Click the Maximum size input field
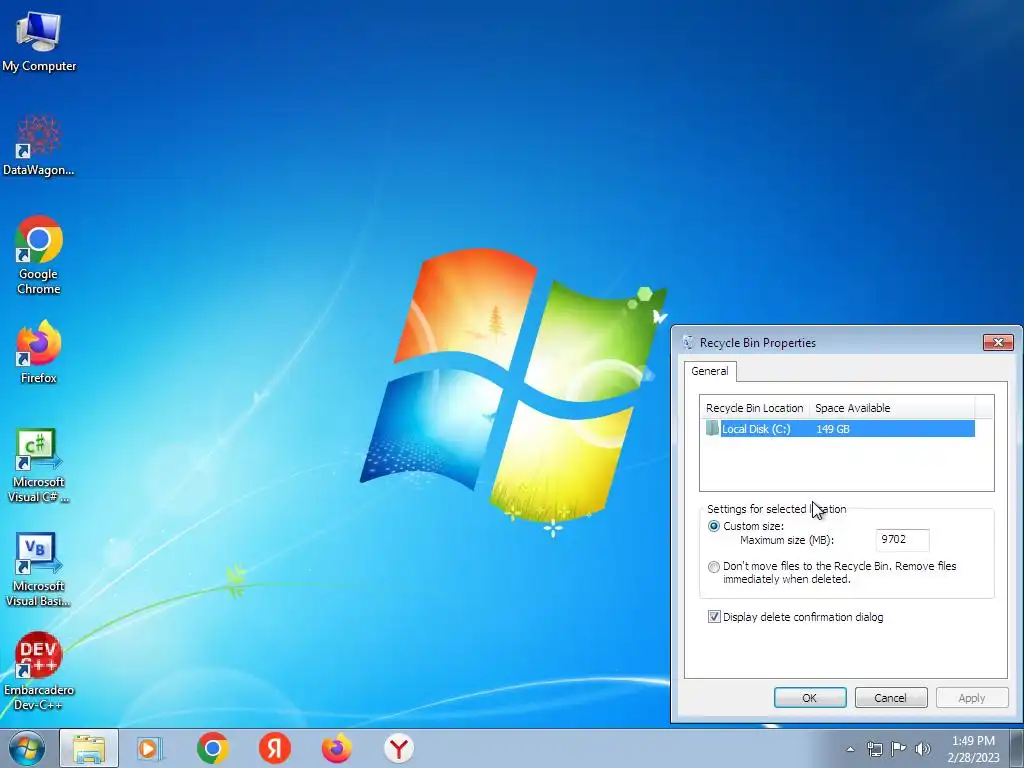1024x768 pixels. (902, 539)
